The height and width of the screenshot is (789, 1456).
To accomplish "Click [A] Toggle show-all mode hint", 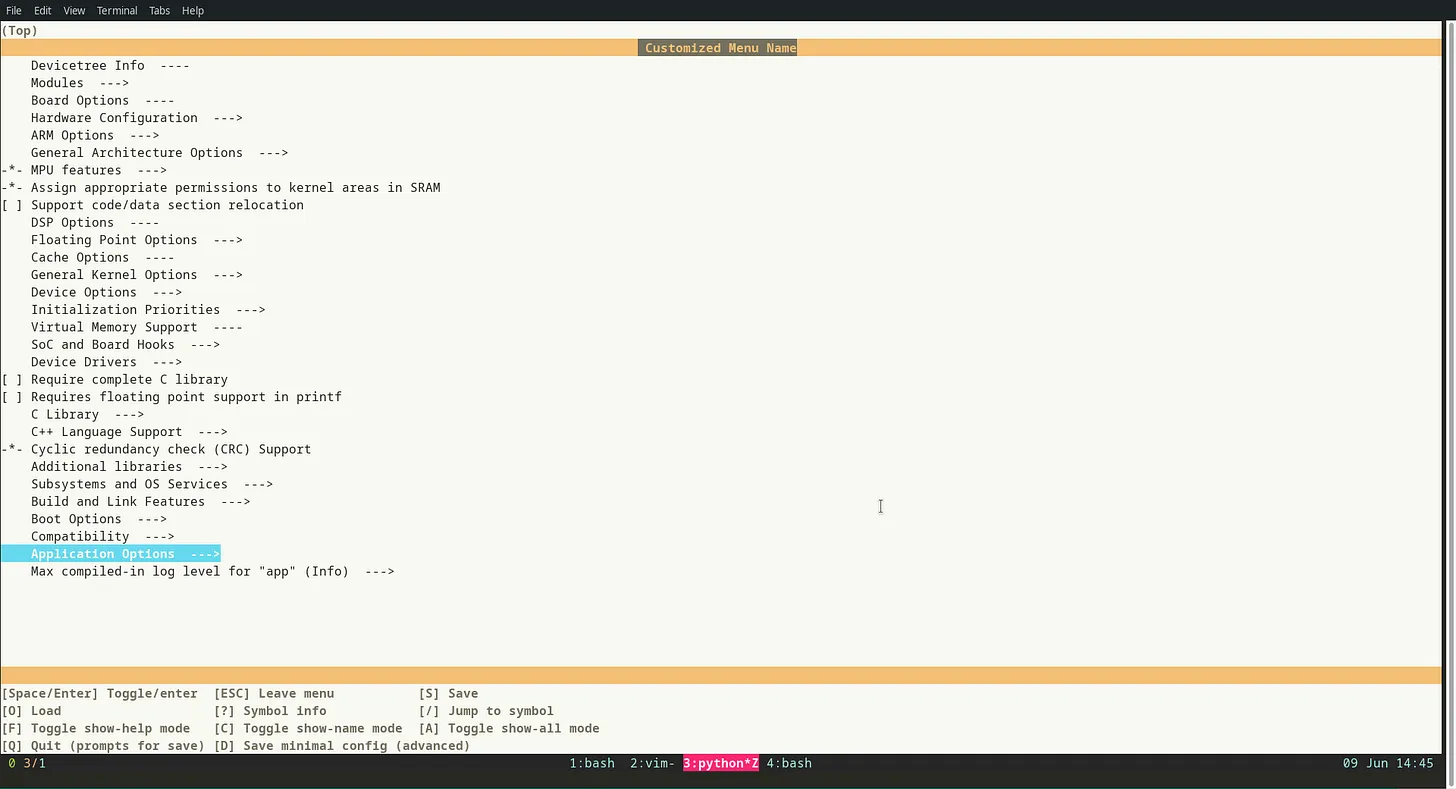I will pos(509,728).
